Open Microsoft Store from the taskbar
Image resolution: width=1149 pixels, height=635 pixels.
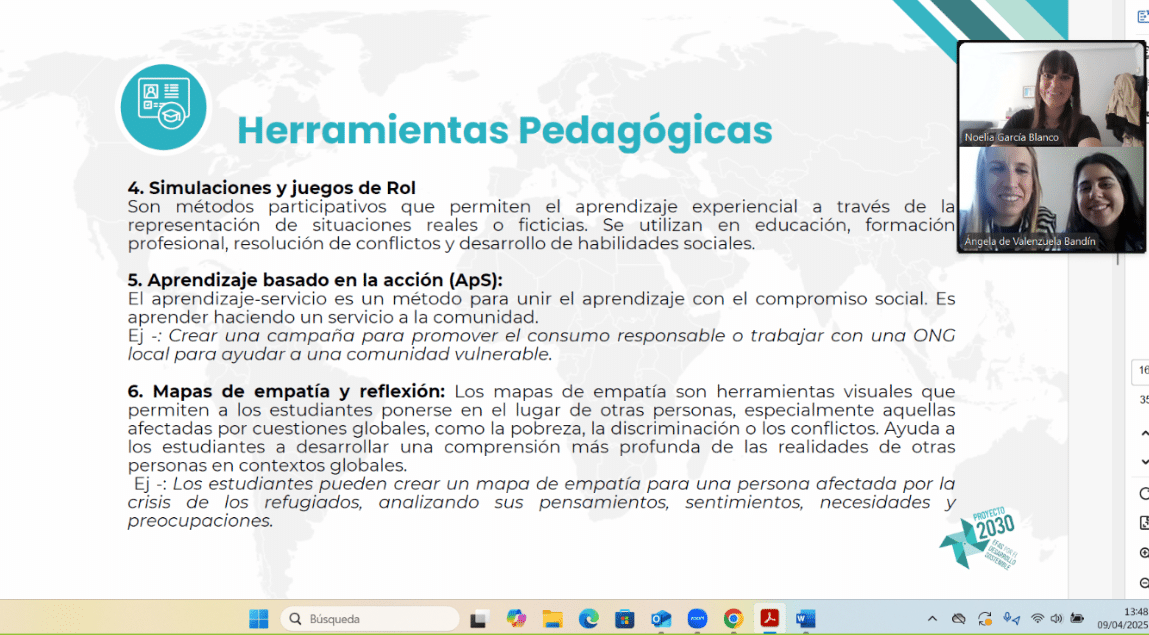point(625,619)
